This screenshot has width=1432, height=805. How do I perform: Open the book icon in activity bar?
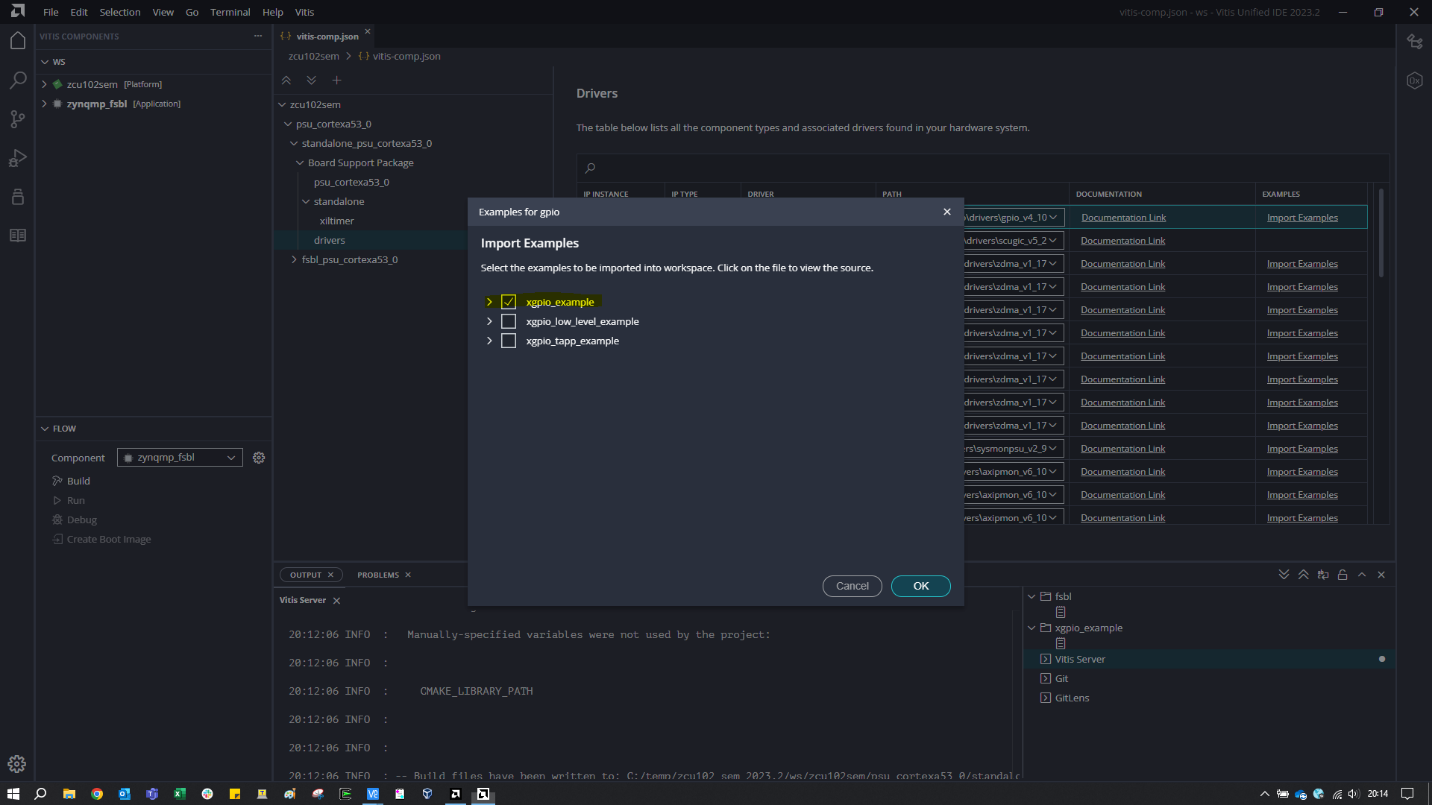(17, 236)
